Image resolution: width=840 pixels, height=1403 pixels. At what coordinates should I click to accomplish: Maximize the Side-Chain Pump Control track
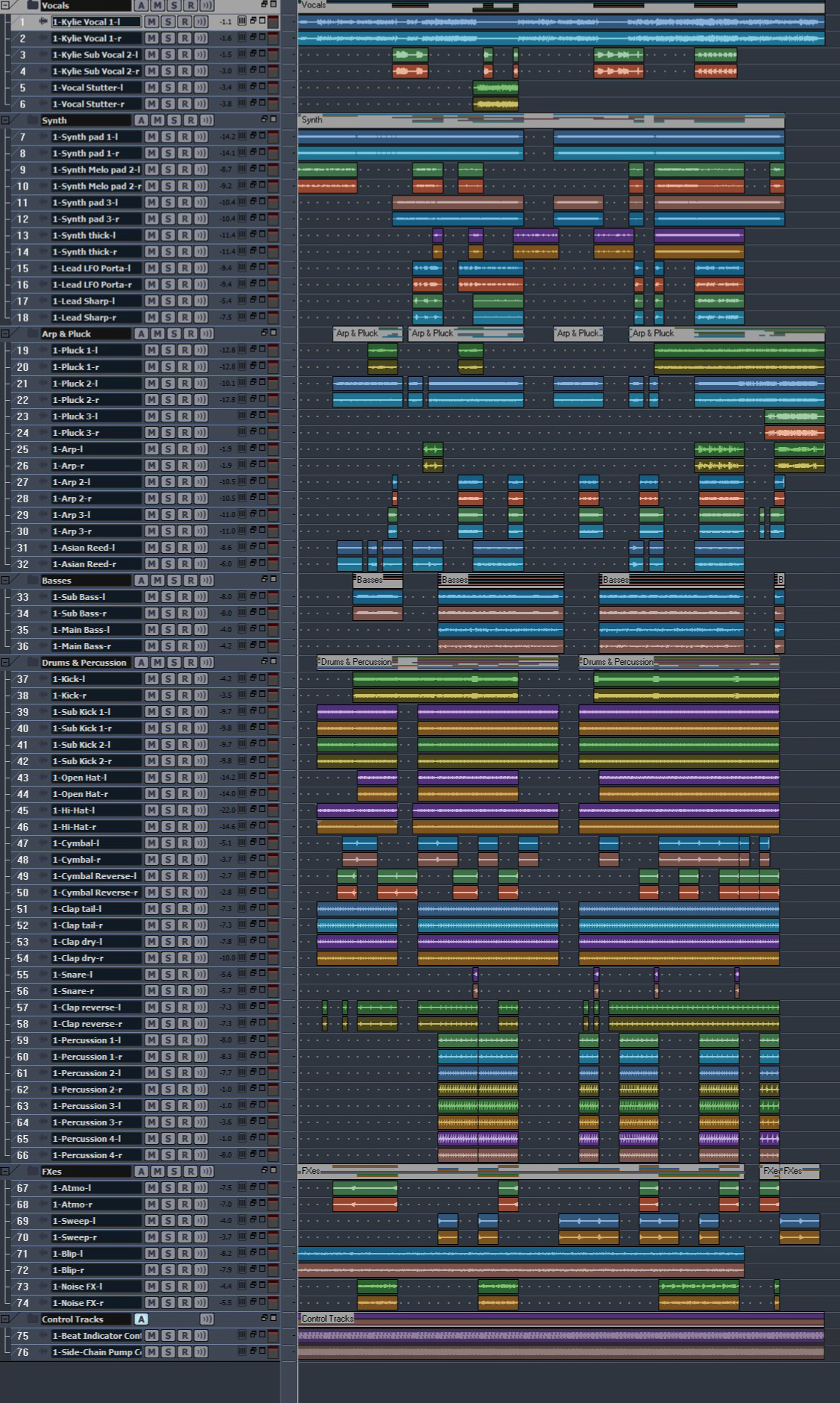pyautogui.click(x=262, y=1350)
